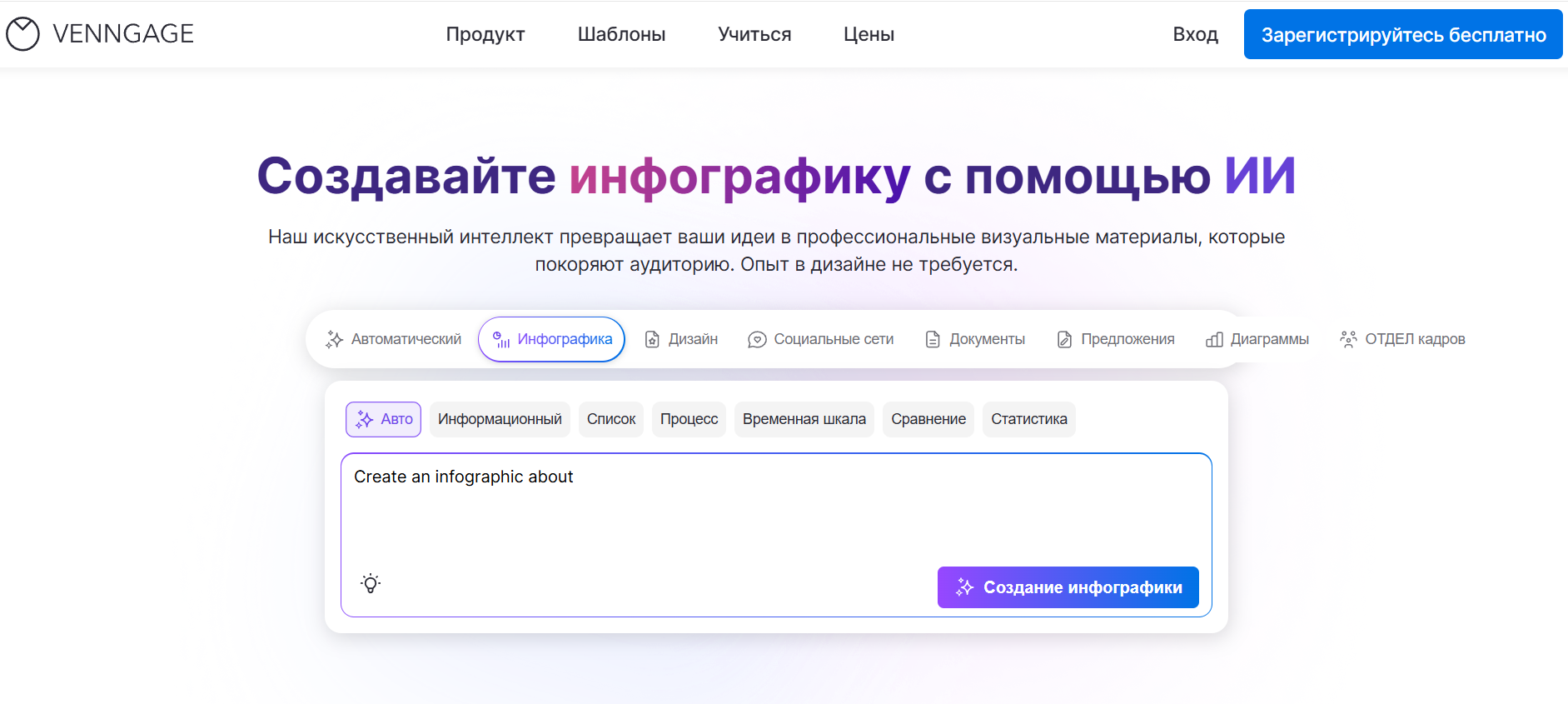Screen dimensions: 1568x704
Task: Click the Социальные сети chat bubble icon
Action: click(x=756, y=340)
